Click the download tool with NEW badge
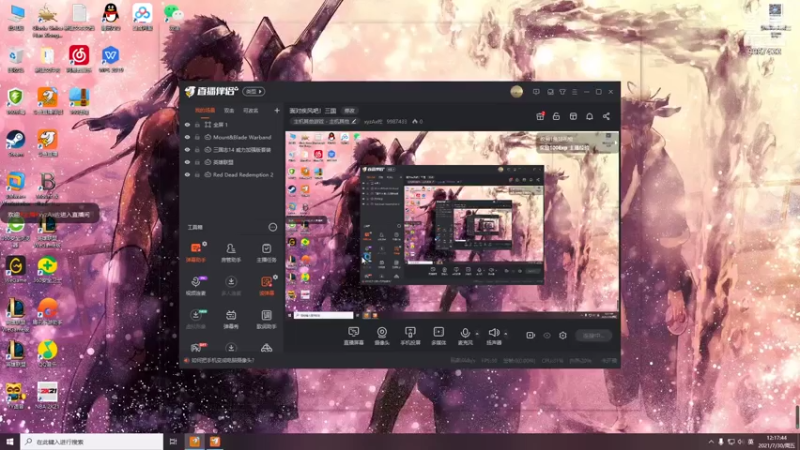 coord(195,319)
